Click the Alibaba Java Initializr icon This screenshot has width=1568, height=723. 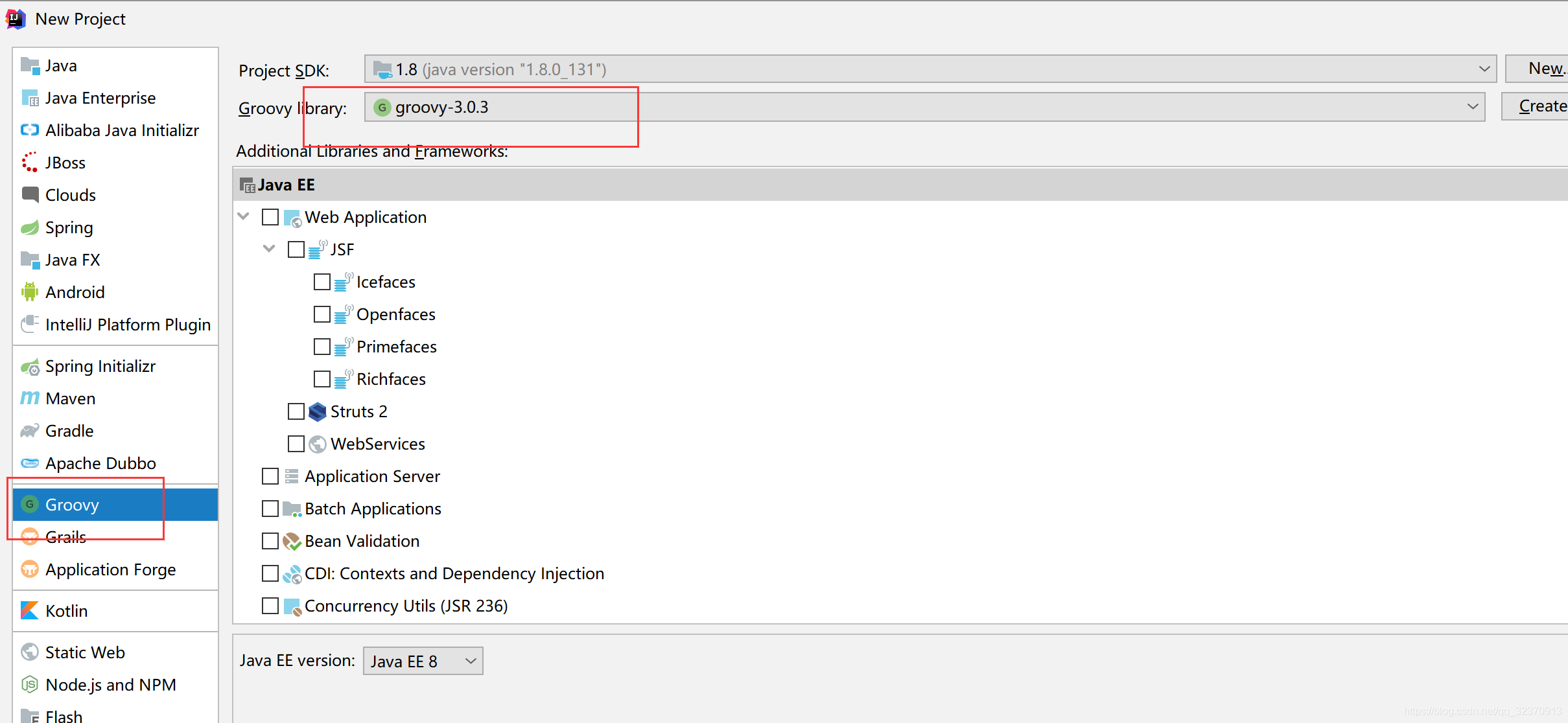30,130
